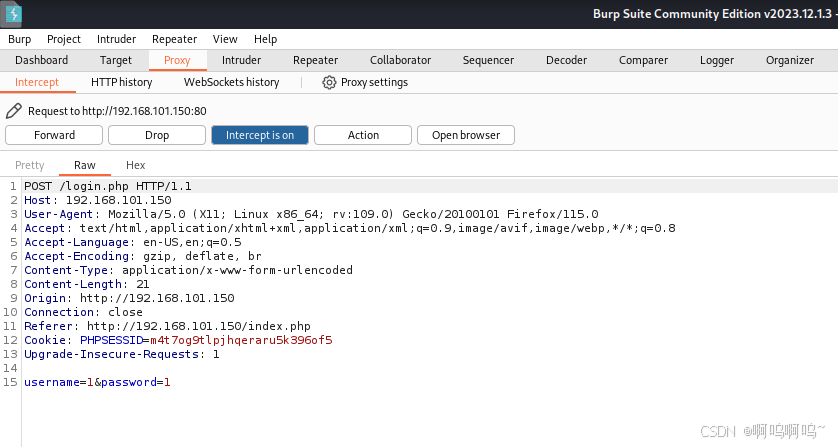The image size is (838, 447).
Task: Click the User-Agent header line
Action: [311, 214]
